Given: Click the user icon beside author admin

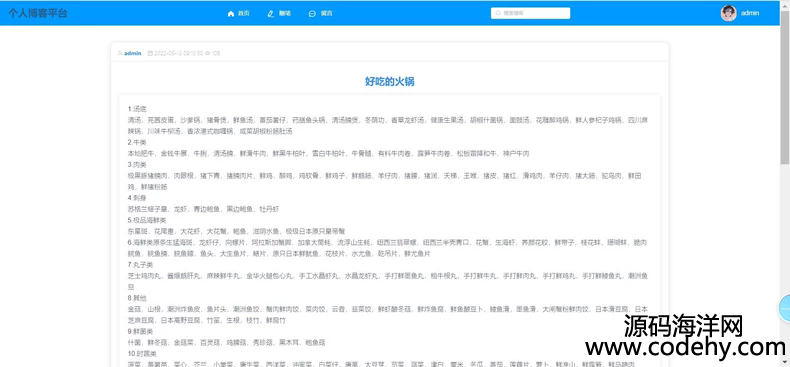Looking at the screenshot, I should [120, 53].
